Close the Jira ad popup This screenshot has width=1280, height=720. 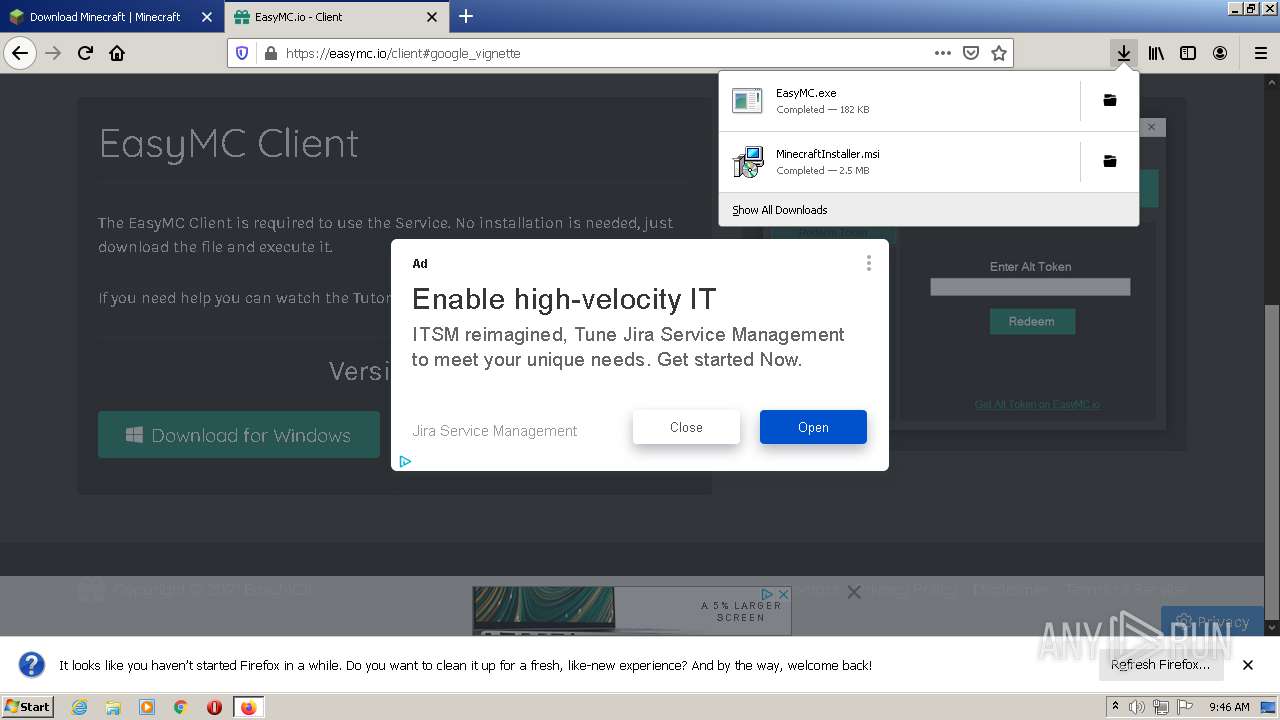[686, 427]
